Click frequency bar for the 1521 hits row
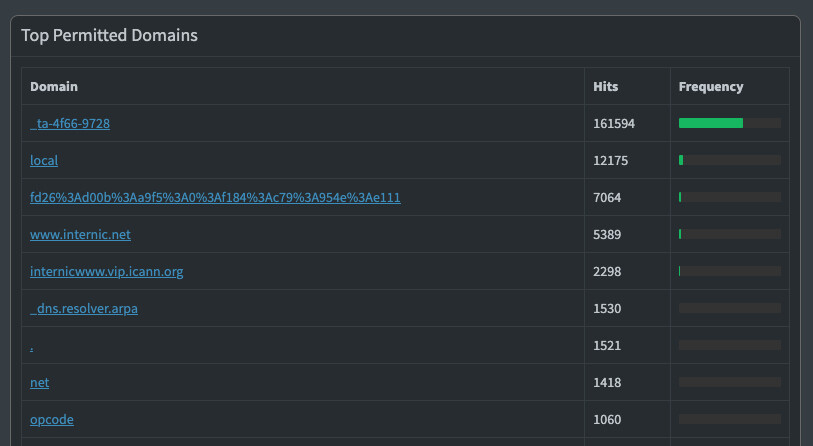813x446 pixels. click(730, 345)
